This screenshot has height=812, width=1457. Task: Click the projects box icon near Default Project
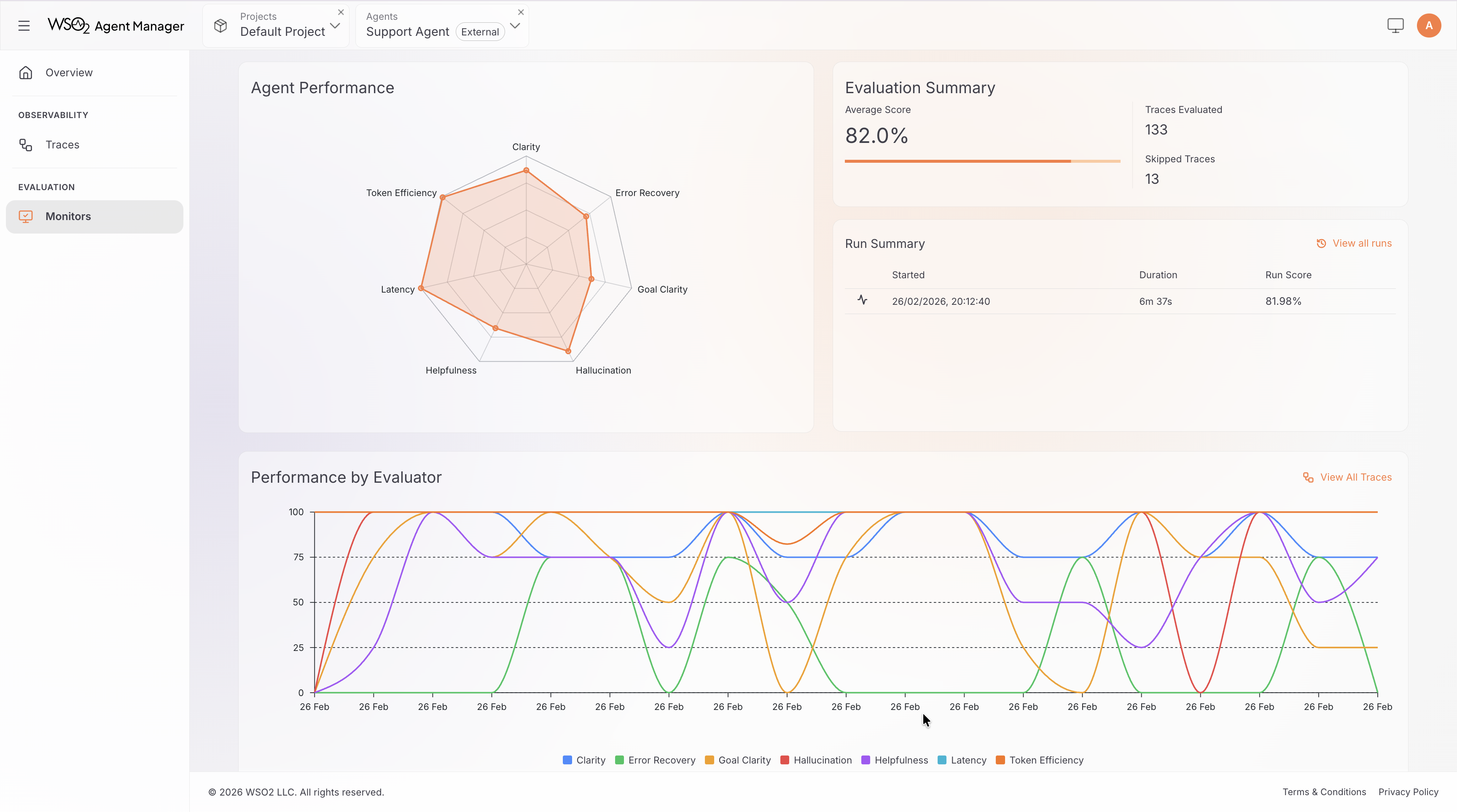220,25
